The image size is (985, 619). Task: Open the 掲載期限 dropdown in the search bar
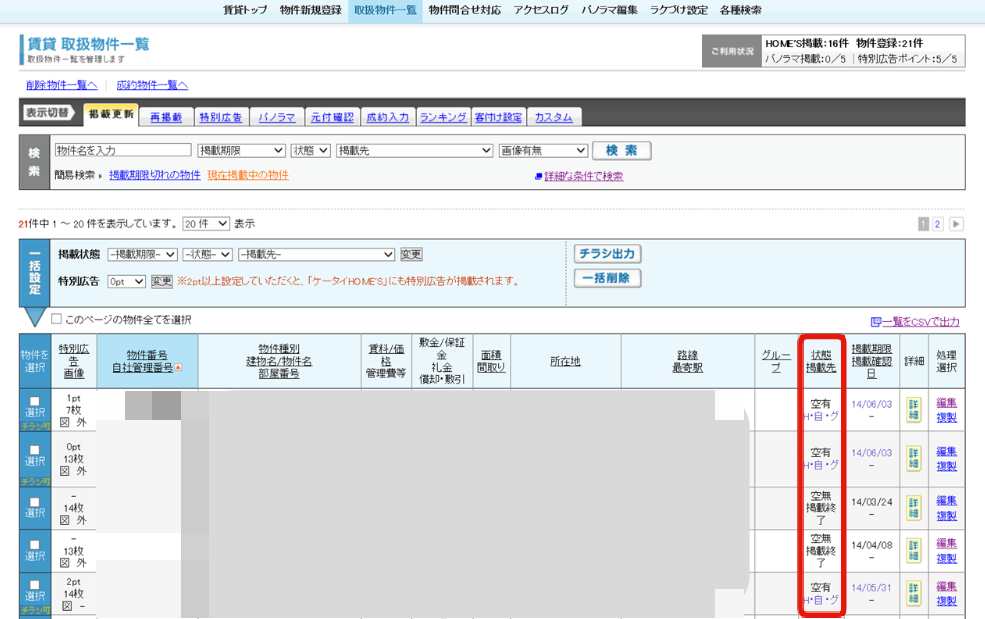coord(241,150)
